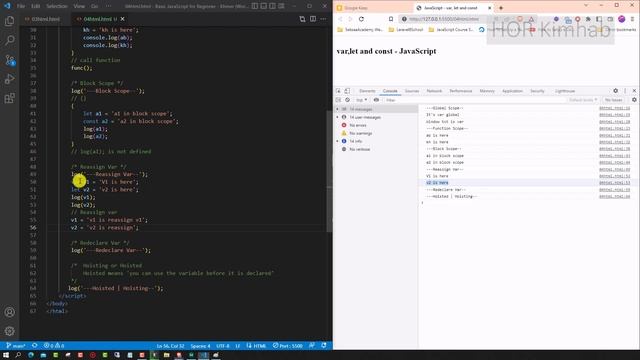
Task: Split the VS Code editor right
Action: click(x=313, y=19)
